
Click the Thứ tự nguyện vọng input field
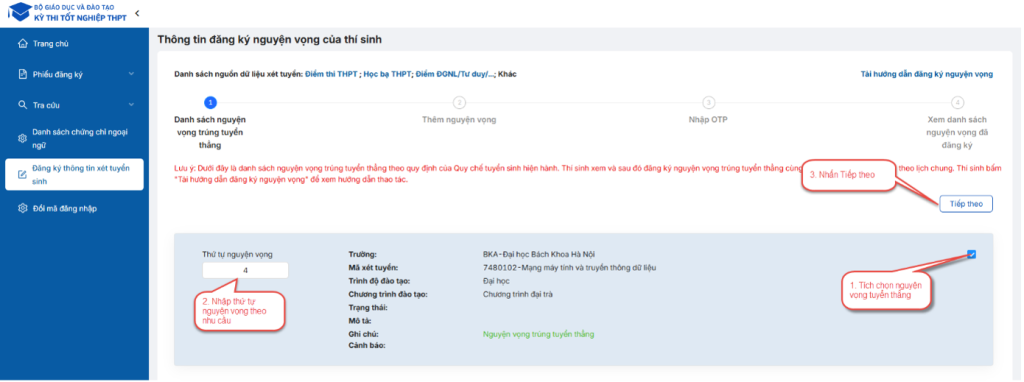click(245, 270)
